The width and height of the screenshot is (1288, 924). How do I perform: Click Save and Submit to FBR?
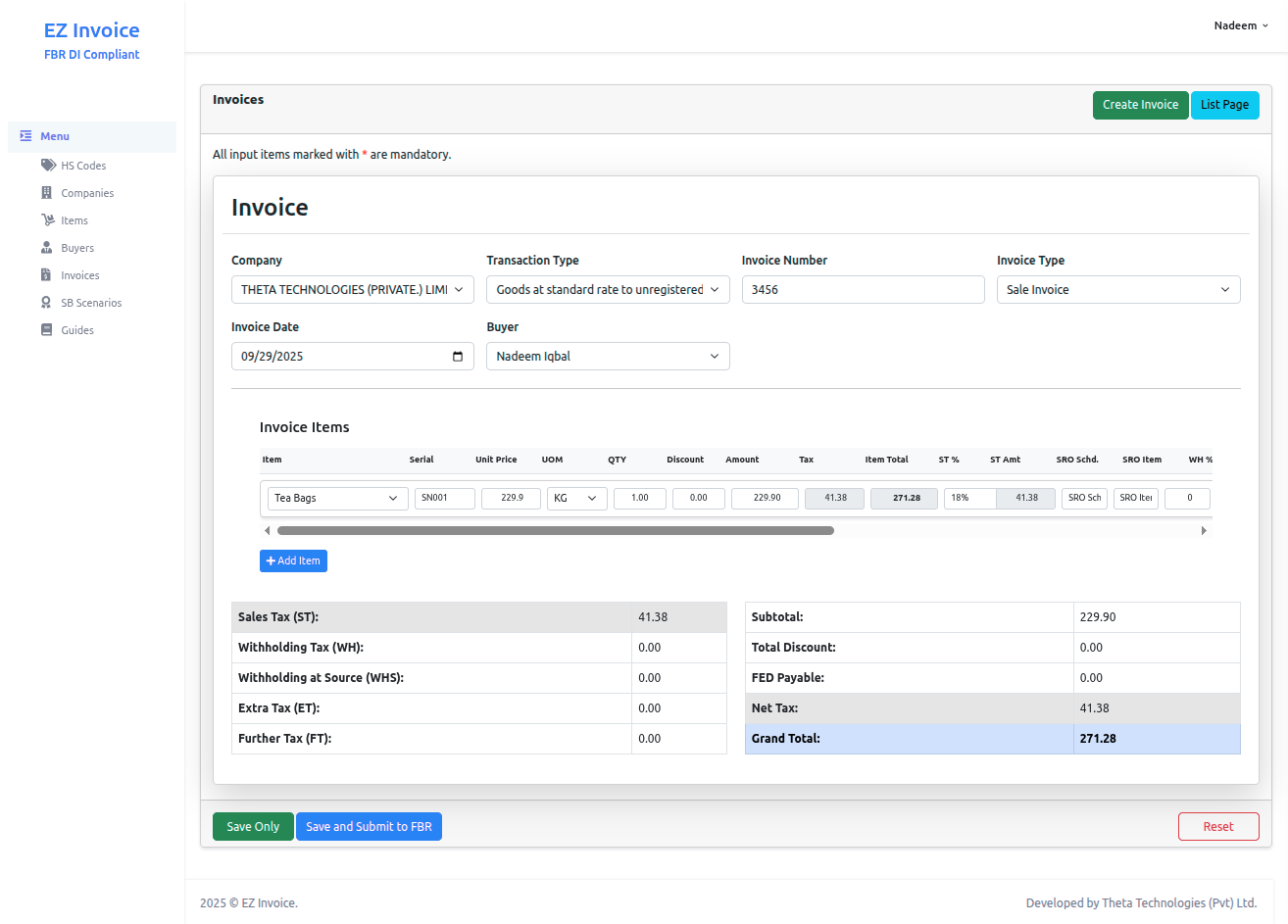[x=369, y=826]
